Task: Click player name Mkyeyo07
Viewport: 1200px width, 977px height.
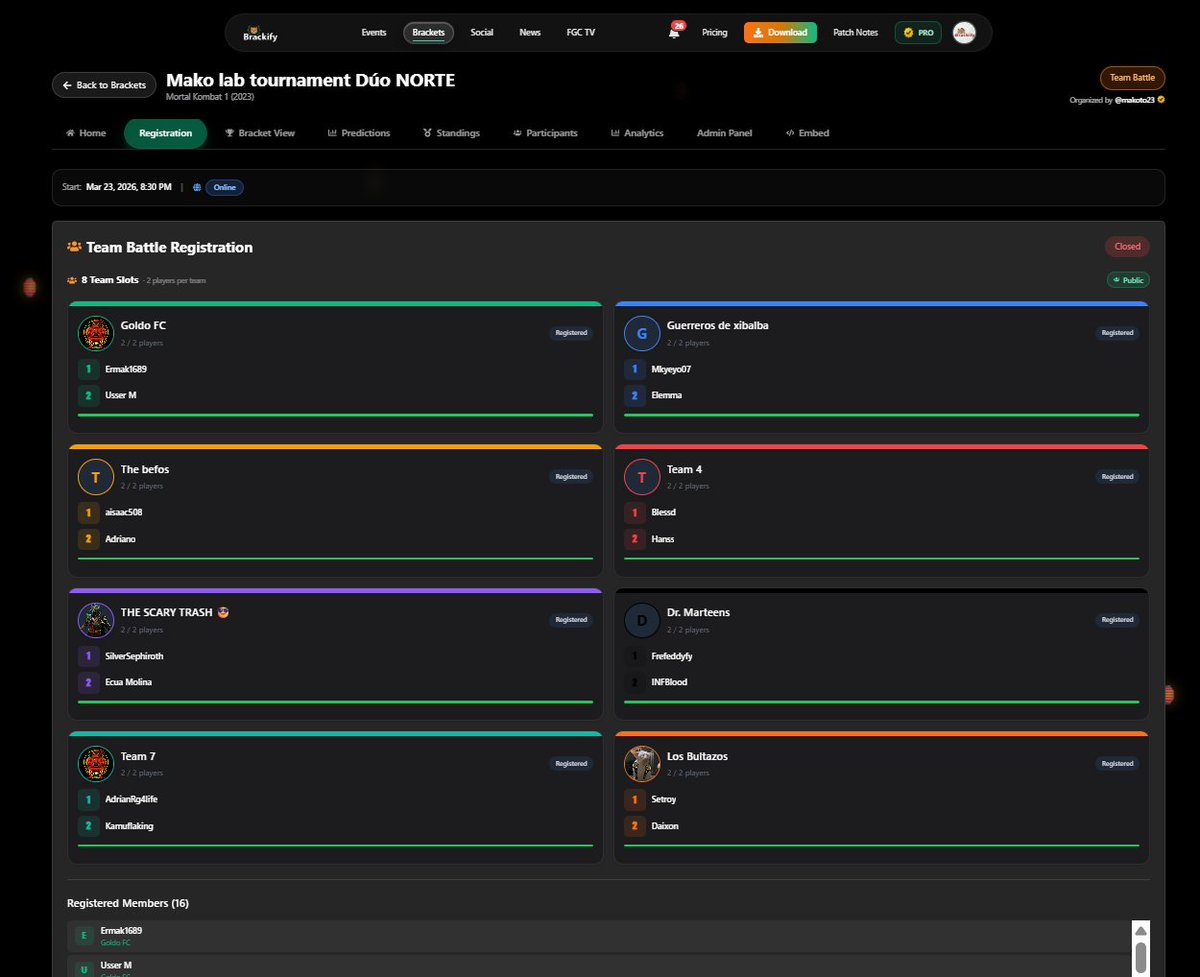Action: coord(671,369)
